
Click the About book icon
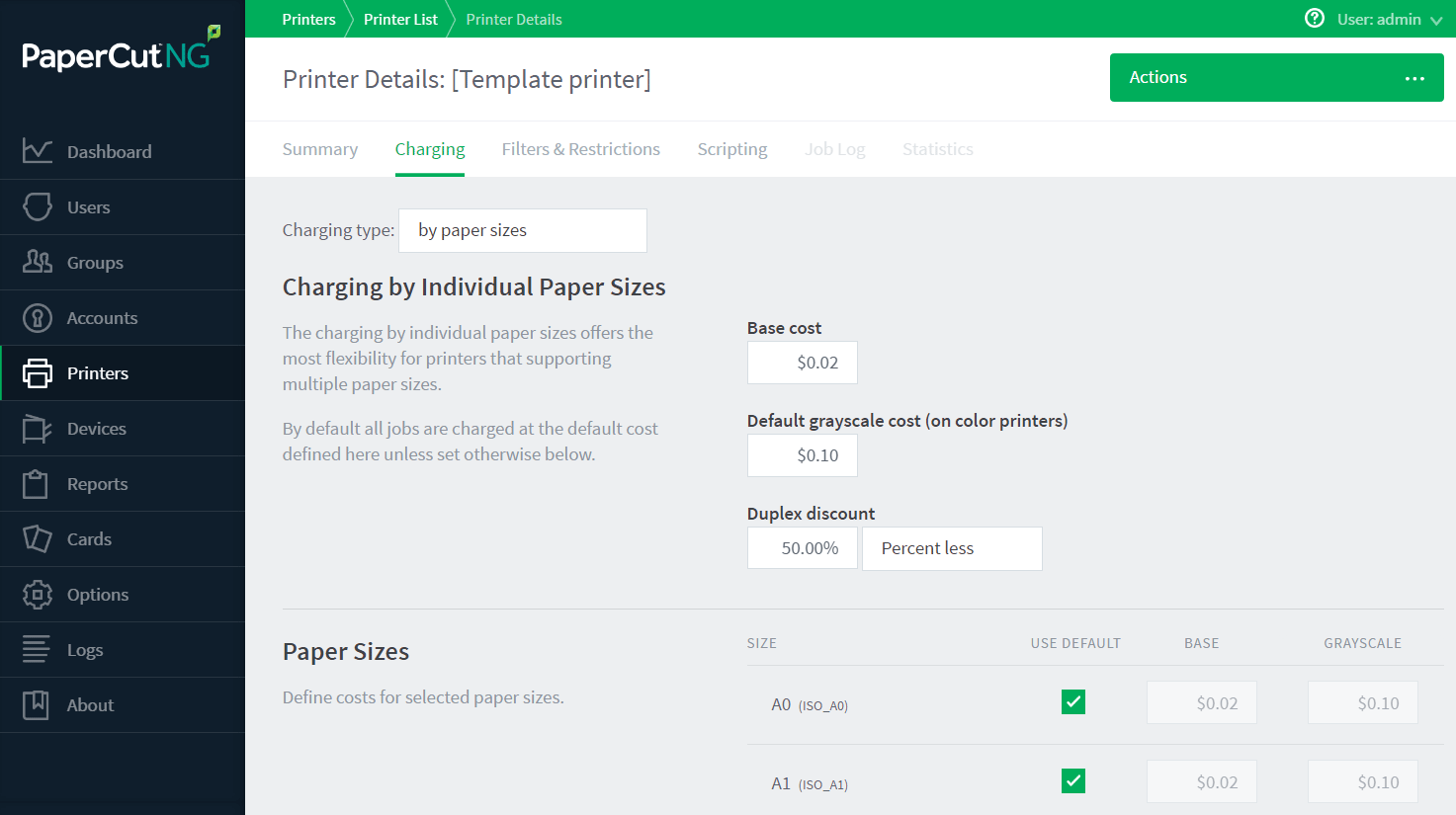click(37, 704)
